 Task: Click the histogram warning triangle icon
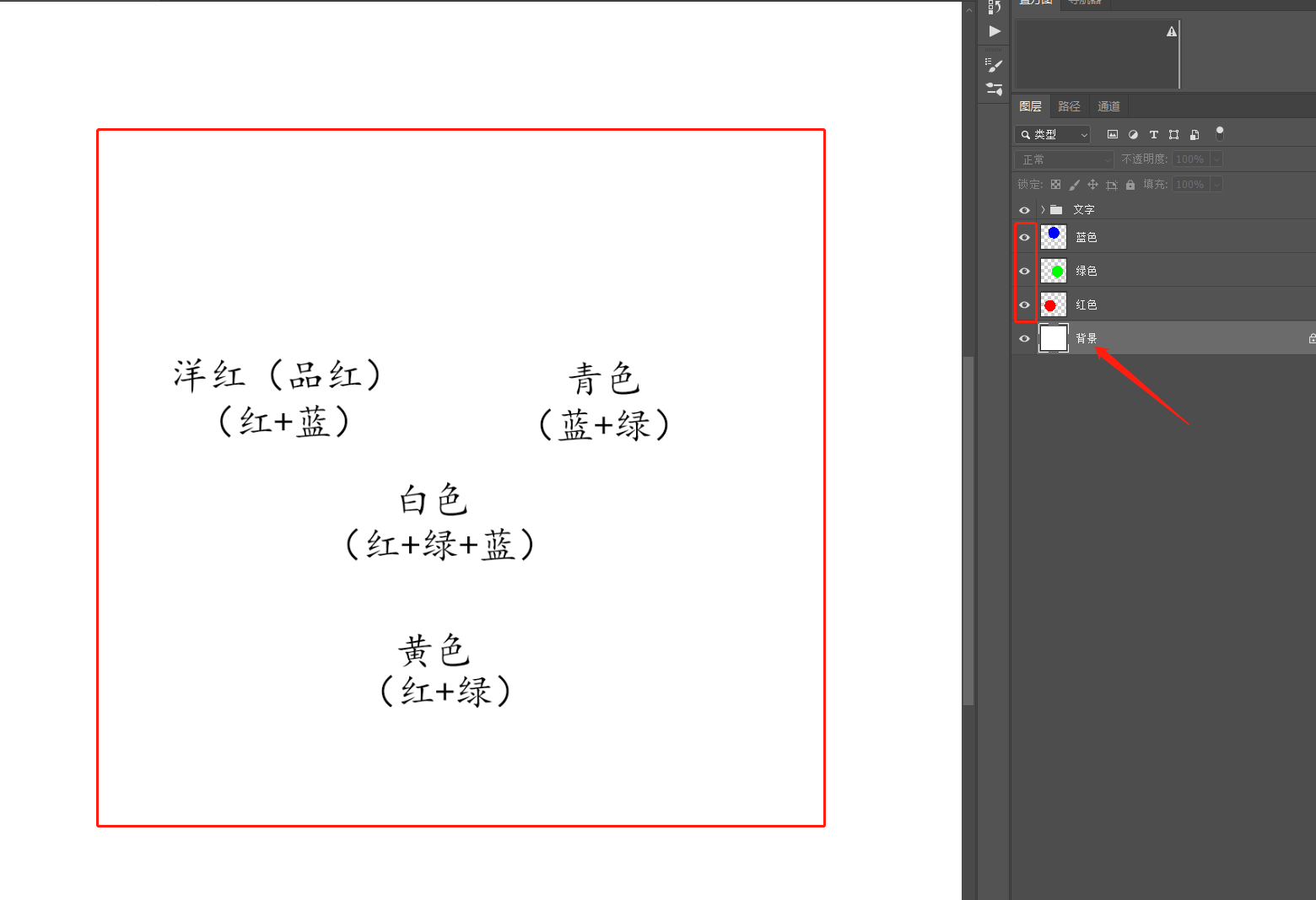coord(1172,31)
